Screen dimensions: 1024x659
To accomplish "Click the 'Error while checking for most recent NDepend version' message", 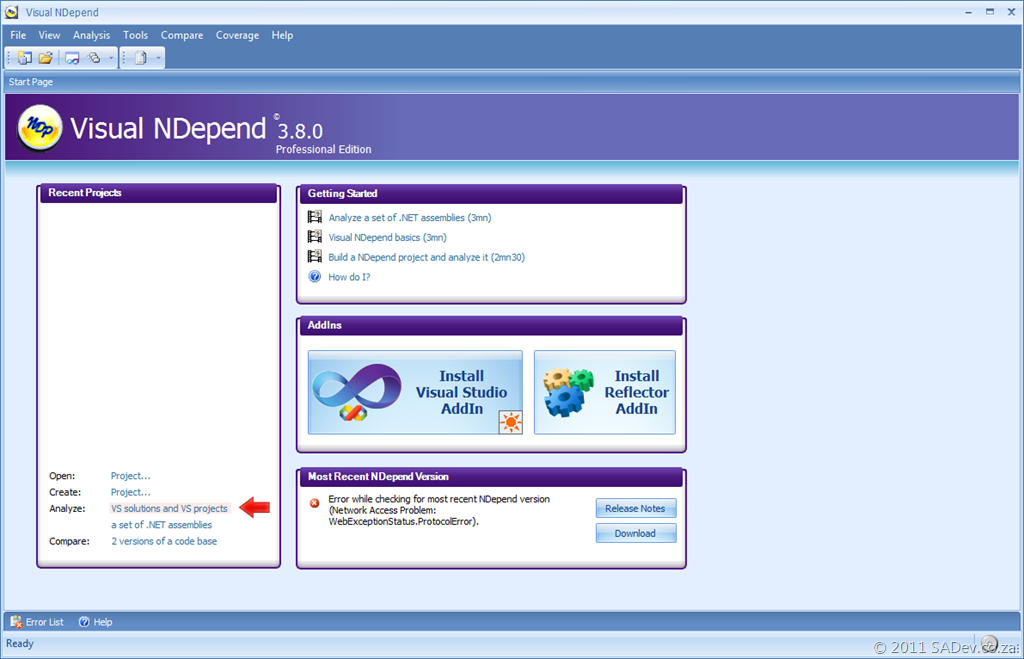I will (x=439, y=510).
